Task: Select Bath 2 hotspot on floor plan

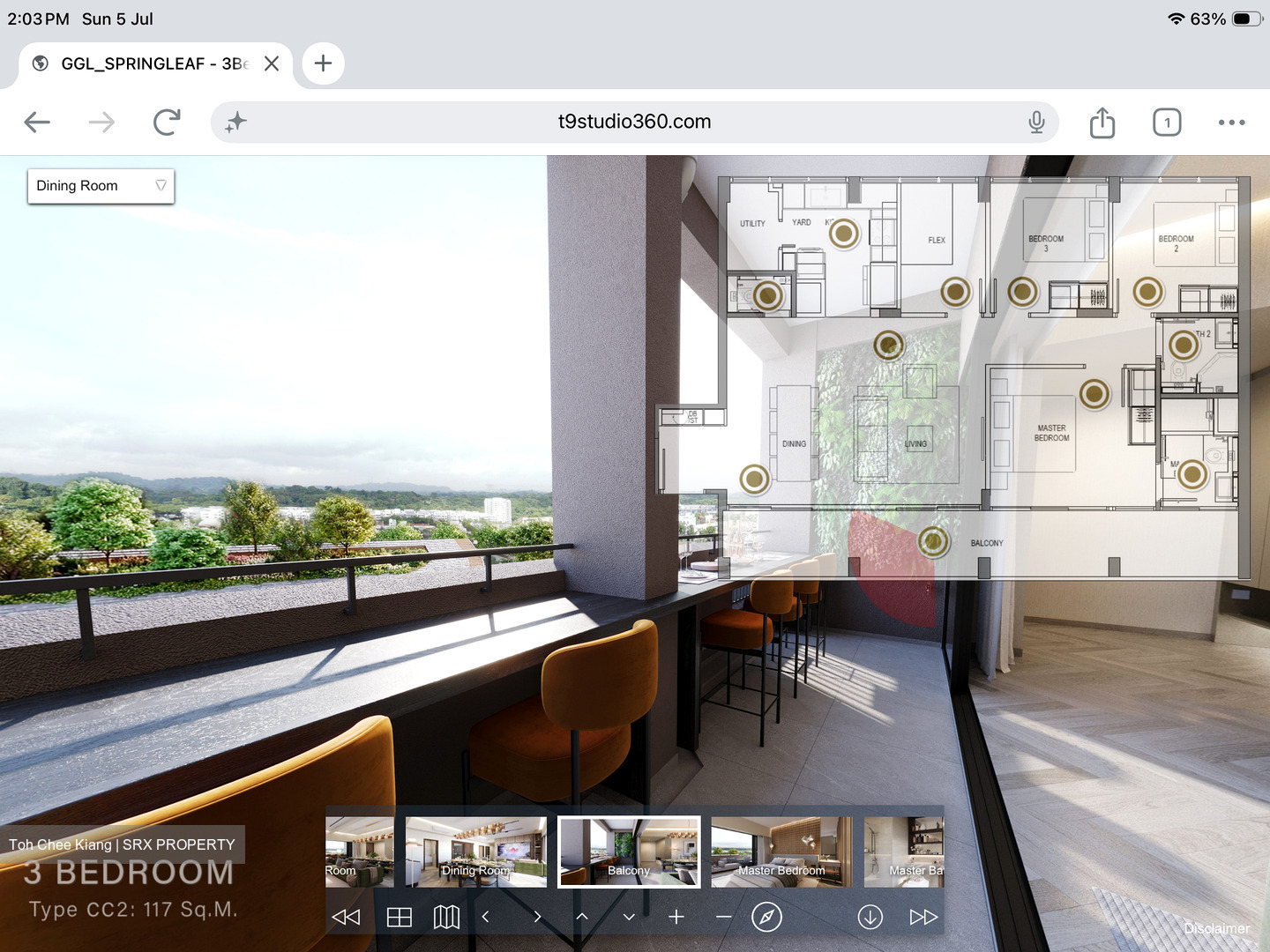Action: tap(1184, 346)
